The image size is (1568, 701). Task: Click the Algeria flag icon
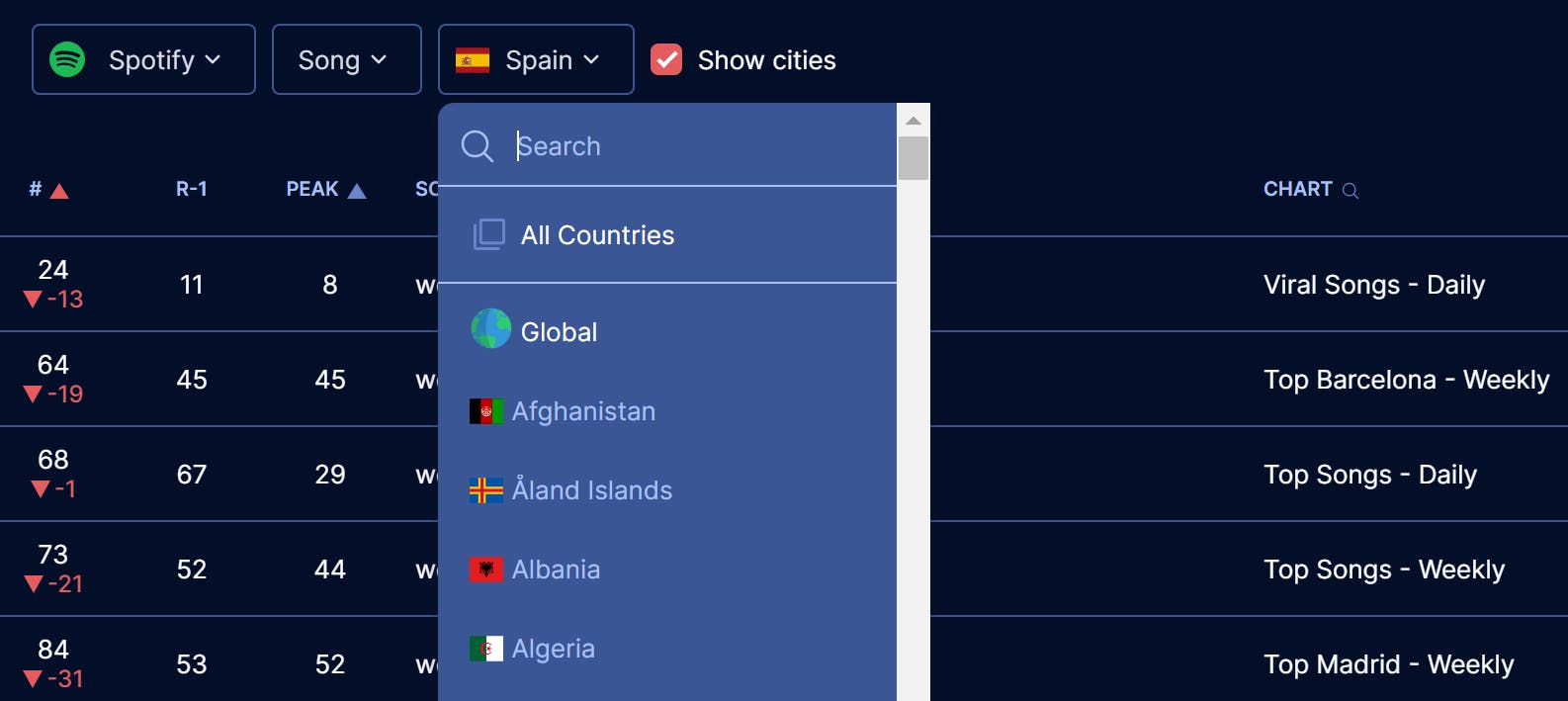pyautogui.click(x=486, y=649)
